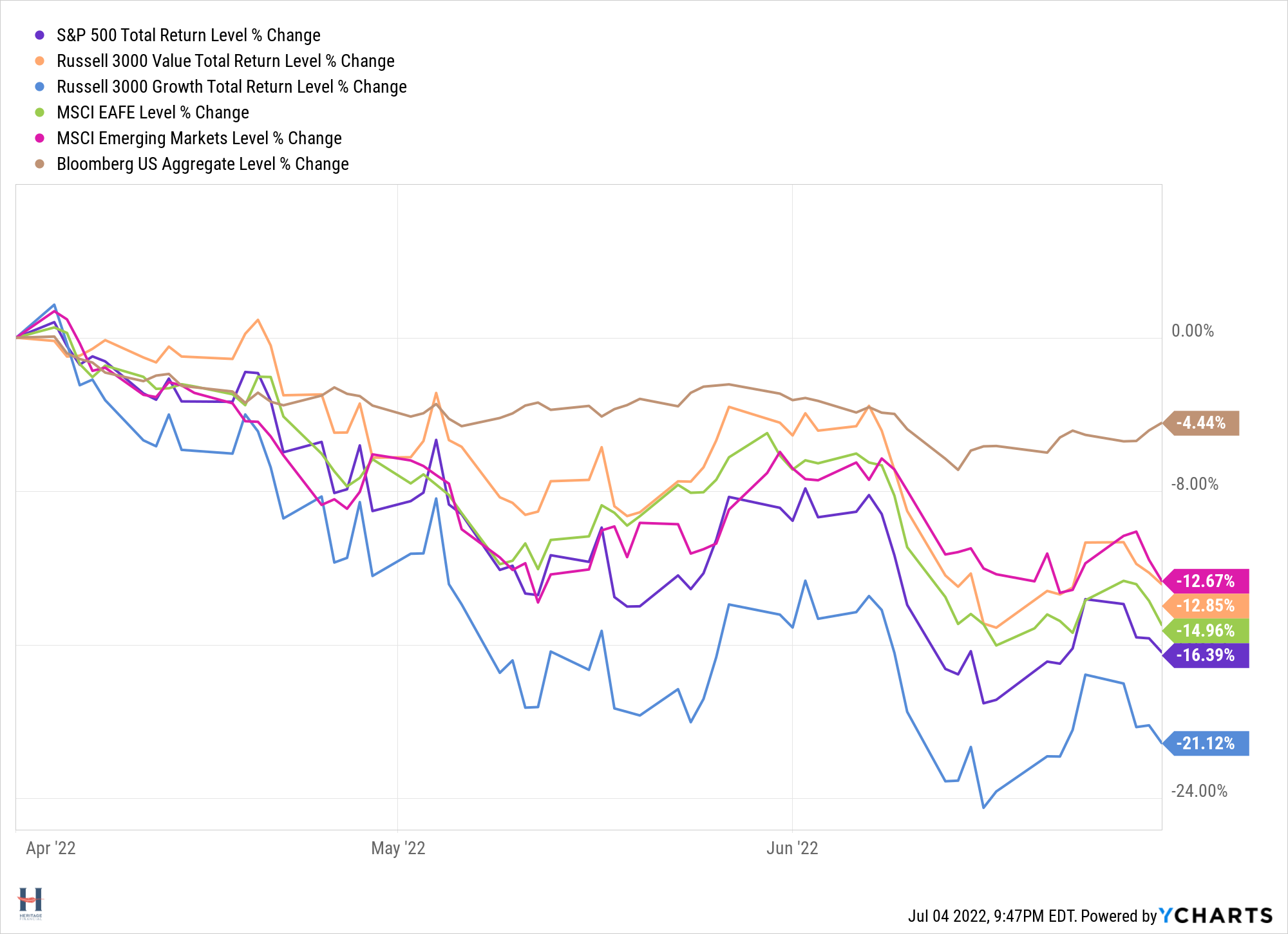Screen dimensions: 1288x934
Task: Click the Heritage Financial logo icon
Action: pos(30,902)
